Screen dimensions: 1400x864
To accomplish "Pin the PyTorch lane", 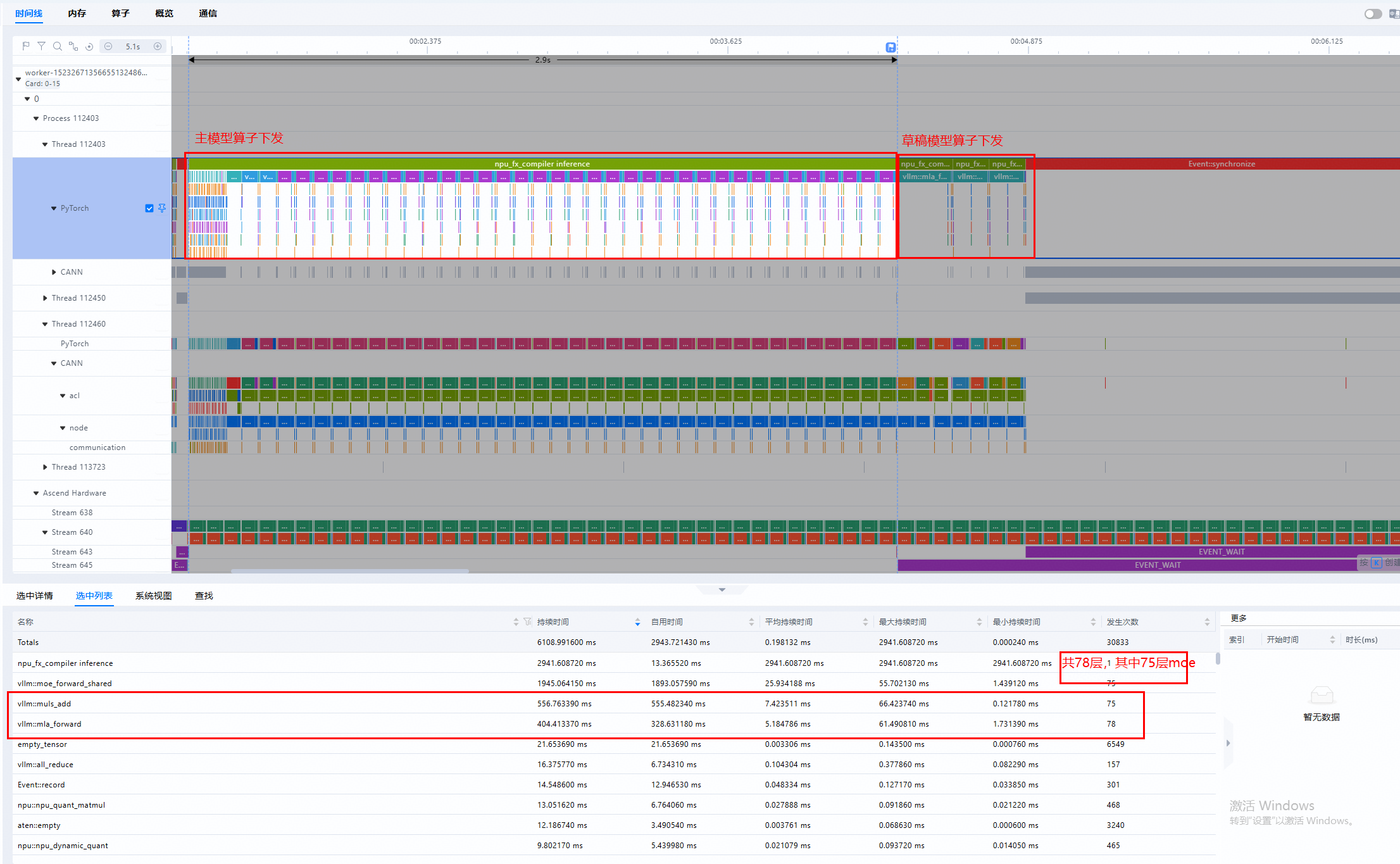I will [162, 208].
